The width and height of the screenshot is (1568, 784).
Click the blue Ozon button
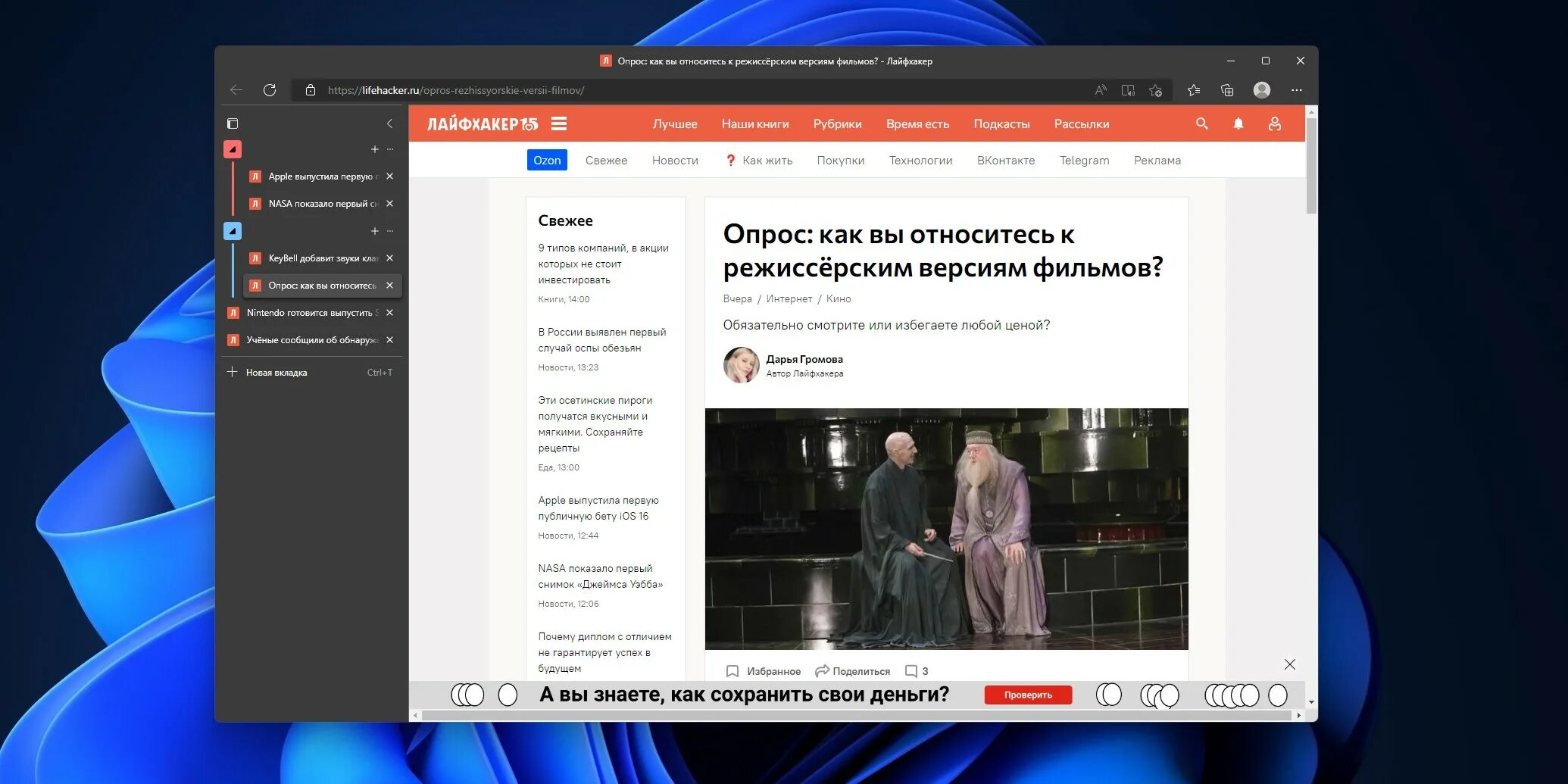pos(547,160)
